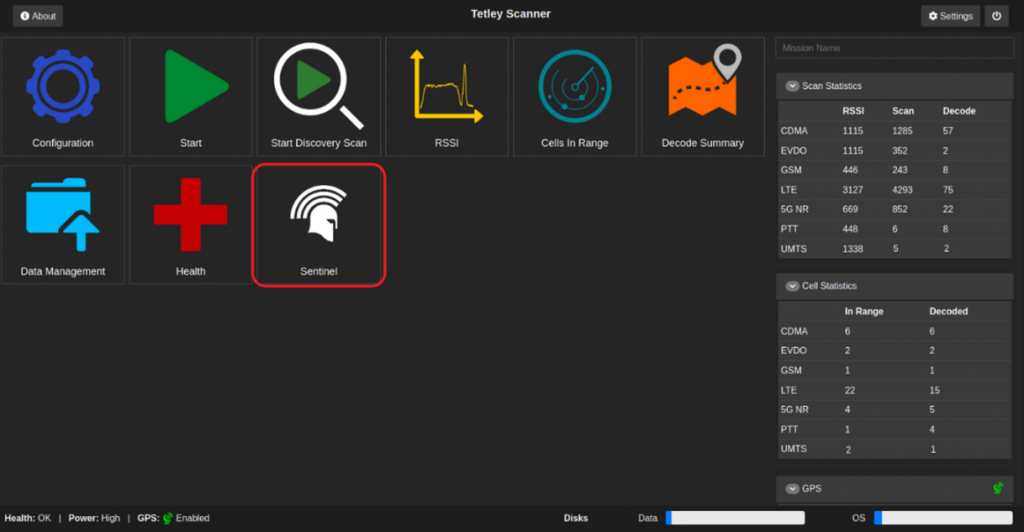1024x532 pixels.
Task: Click into the Mission Name field
Action: point(894,48)
